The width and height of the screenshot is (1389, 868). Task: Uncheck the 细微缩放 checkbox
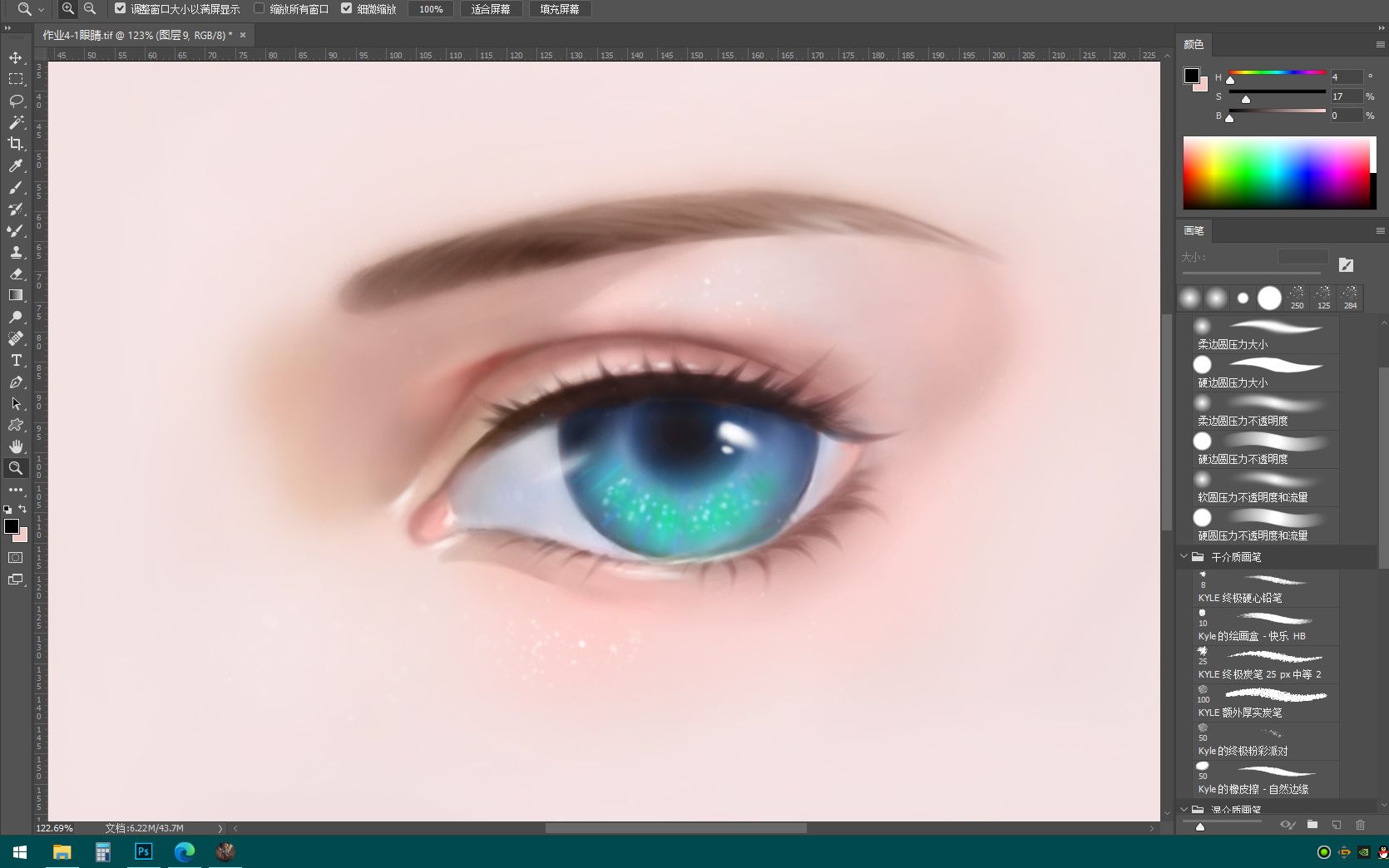pos(347,9)
